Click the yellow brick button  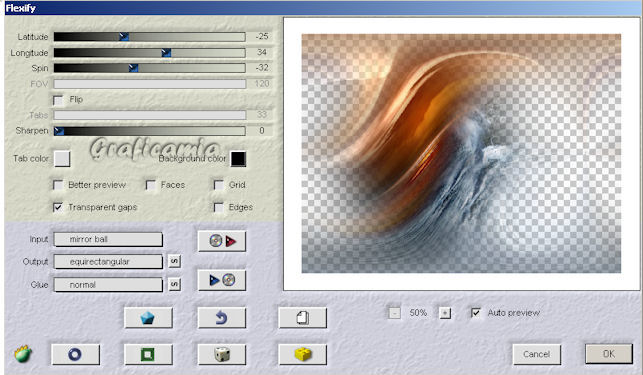point(303,354)
